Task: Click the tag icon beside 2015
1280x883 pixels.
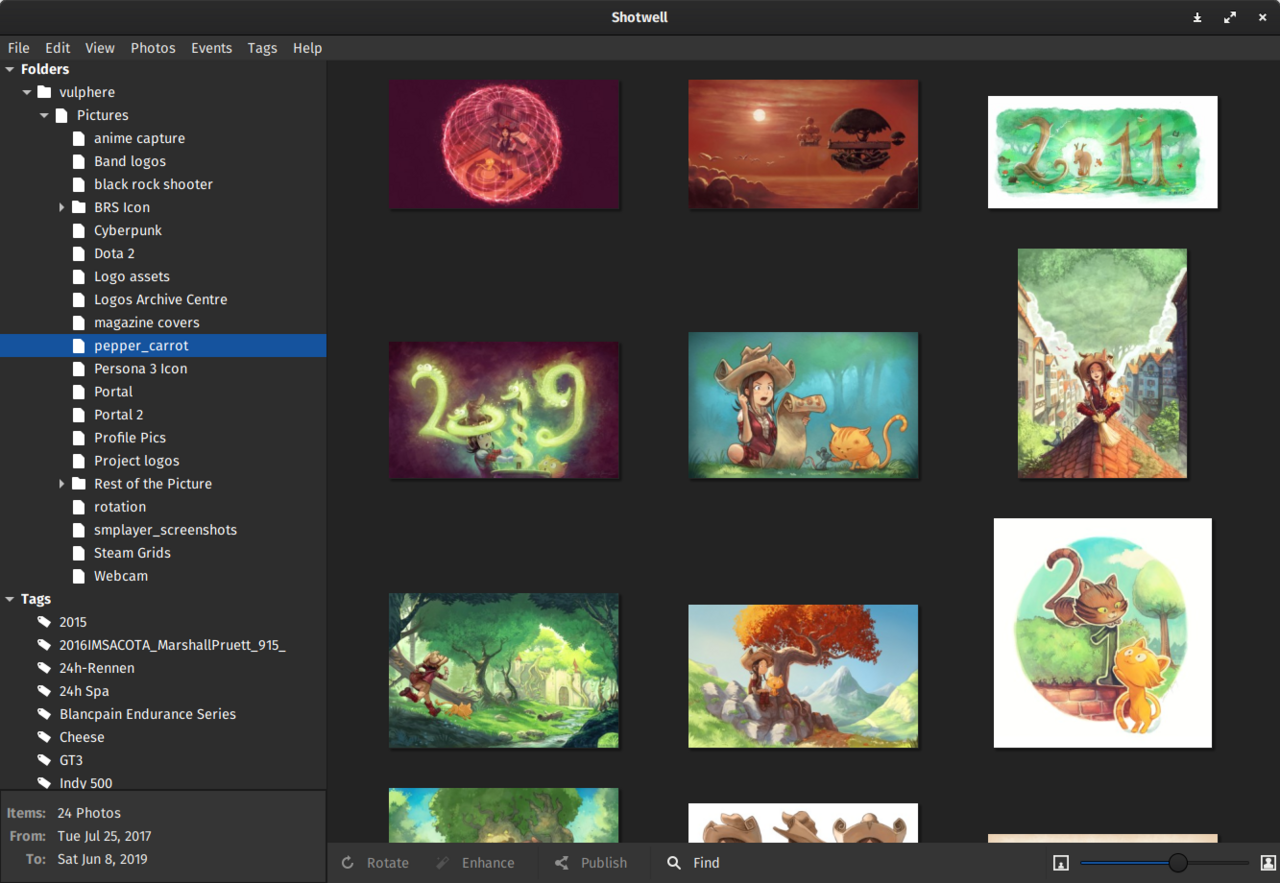Action: pos(44,622)
